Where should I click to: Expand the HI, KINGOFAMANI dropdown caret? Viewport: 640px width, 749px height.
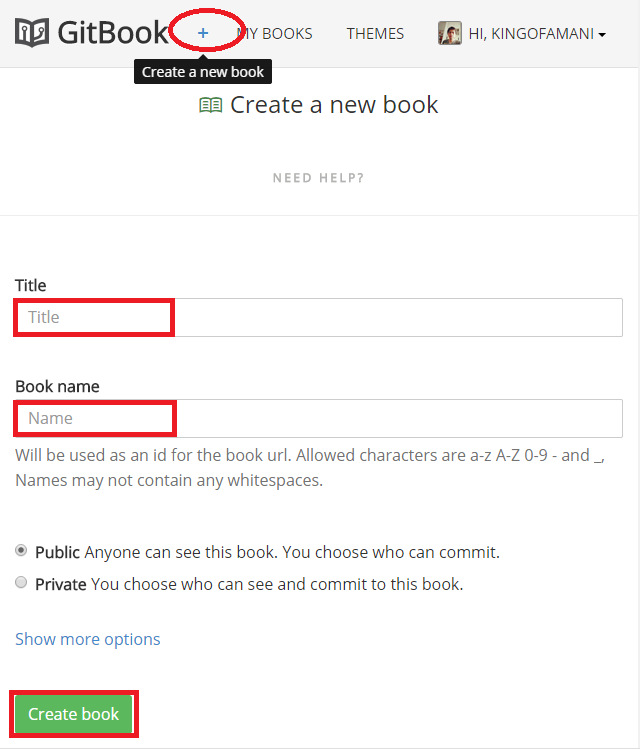pos(602,35)
